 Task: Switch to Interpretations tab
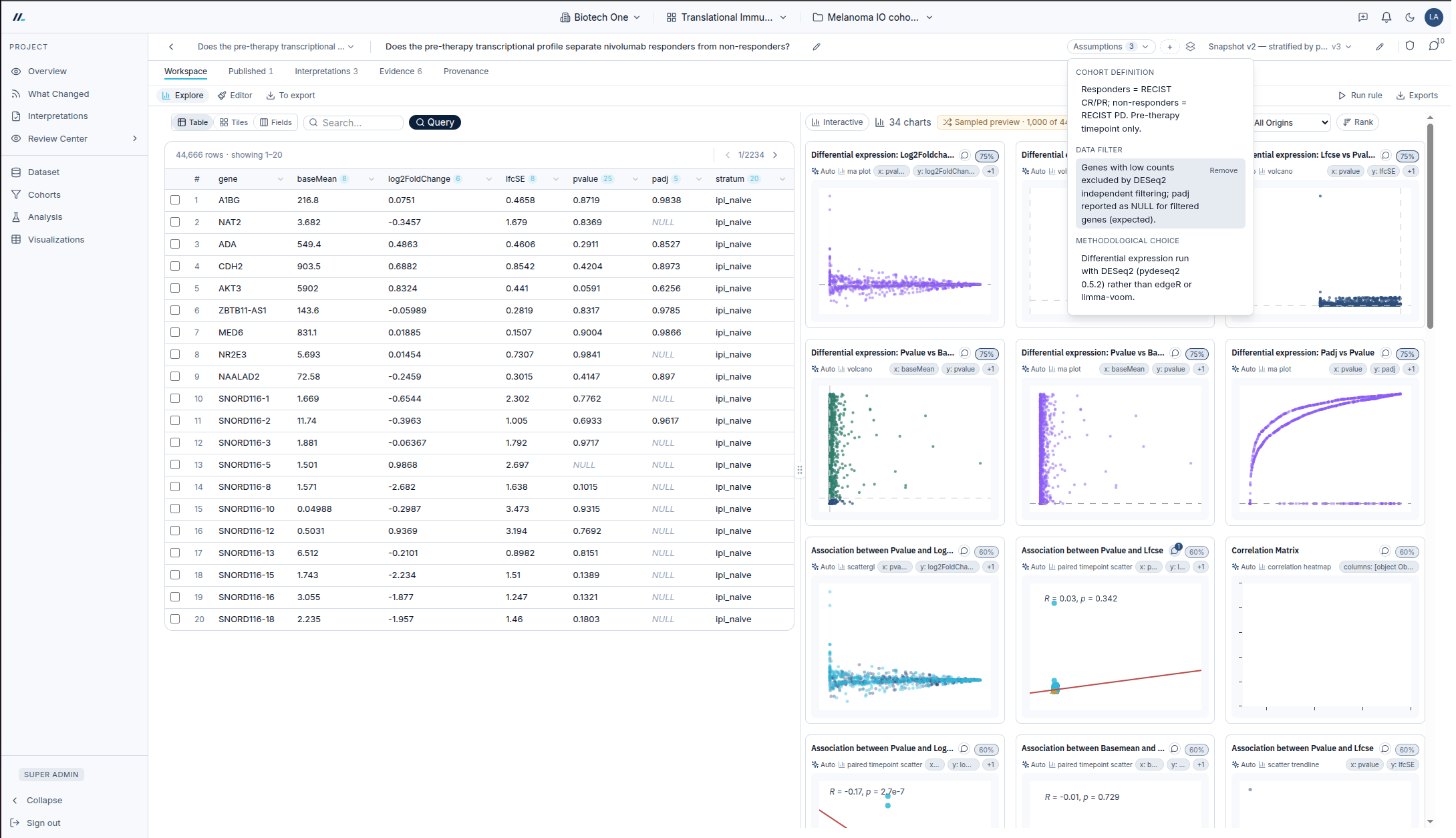pos(326,72)
